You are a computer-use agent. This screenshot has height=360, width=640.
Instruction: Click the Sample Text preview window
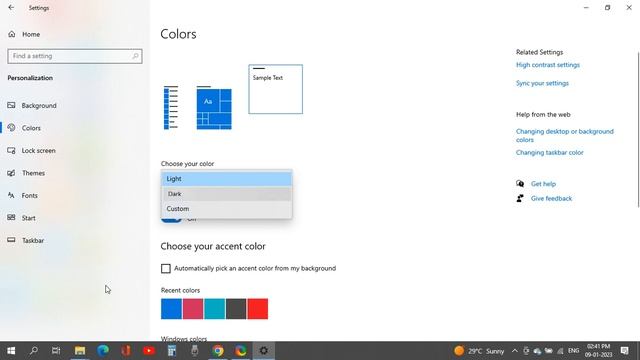click(276, 89)
